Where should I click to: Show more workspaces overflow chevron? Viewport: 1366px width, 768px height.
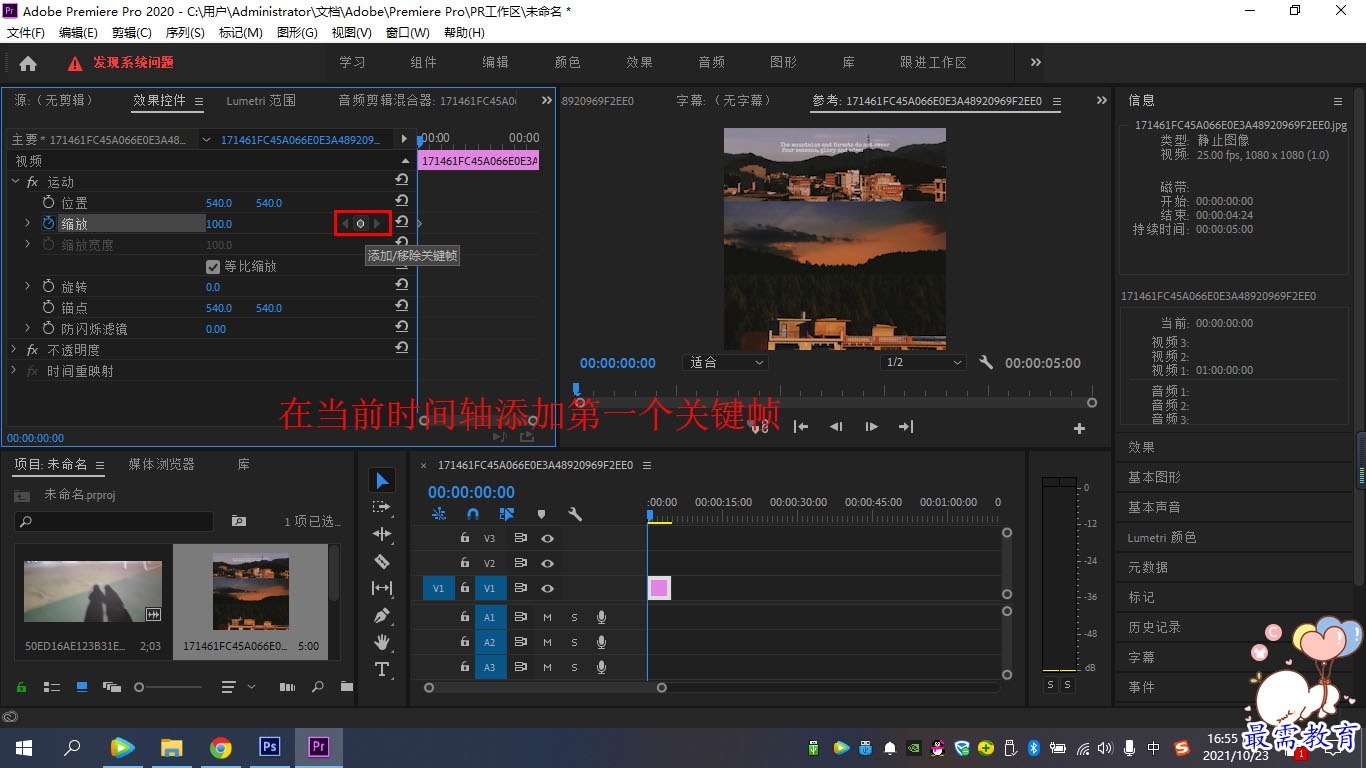click(x=1036, y=62)
